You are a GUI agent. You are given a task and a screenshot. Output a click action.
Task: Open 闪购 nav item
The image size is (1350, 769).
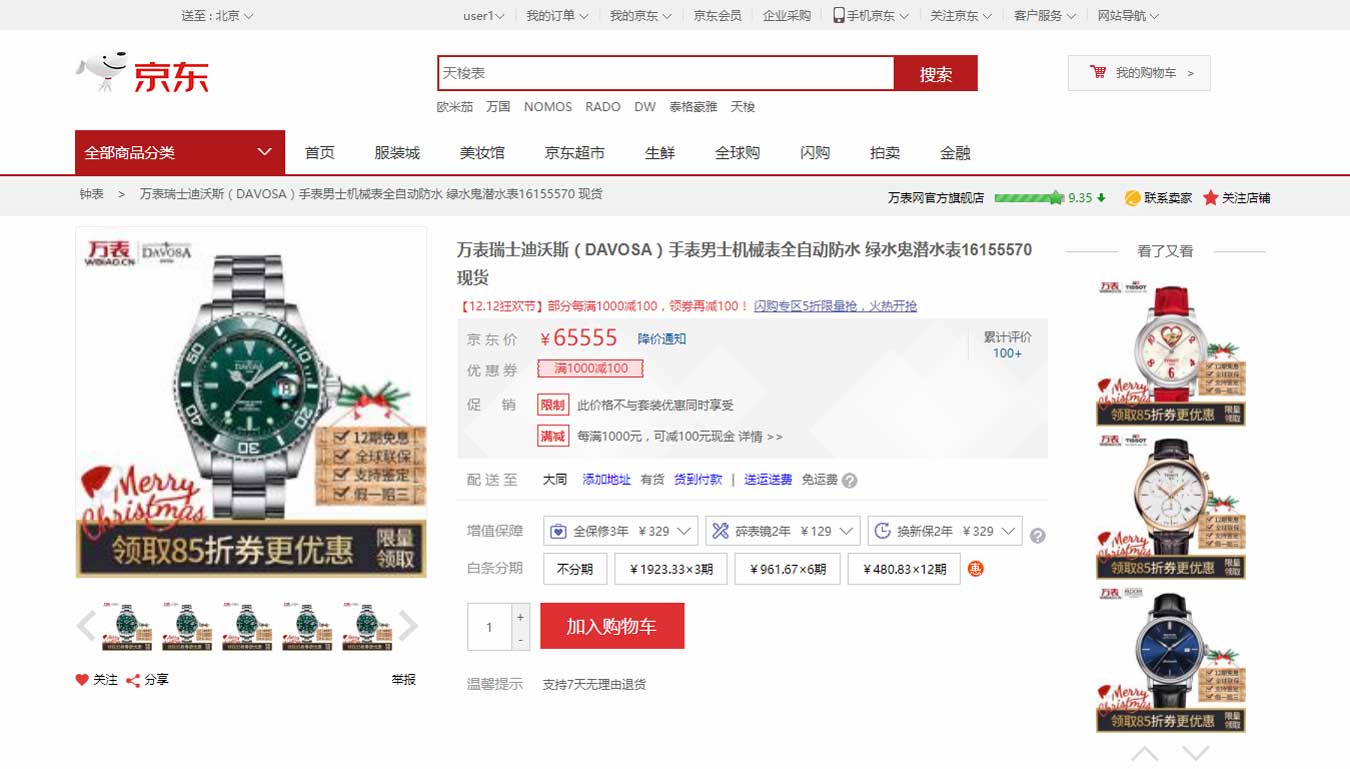815,153
